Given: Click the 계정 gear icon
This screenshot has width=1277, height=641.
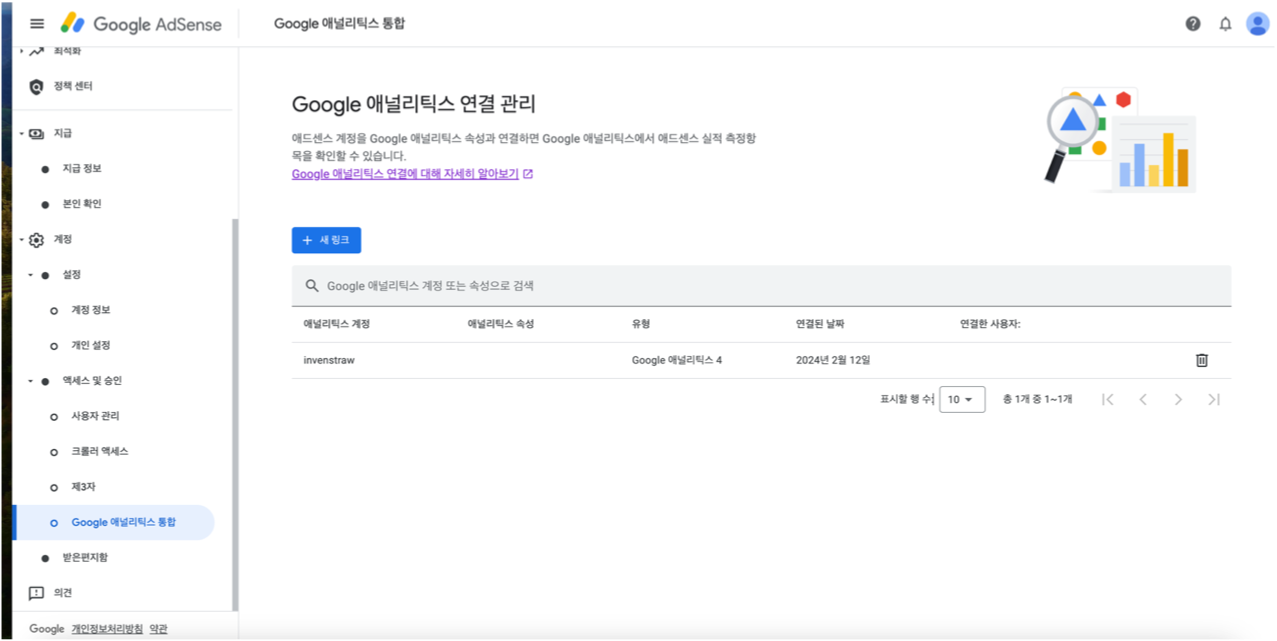Looking at the screenshot, I should tap(37, 240).
